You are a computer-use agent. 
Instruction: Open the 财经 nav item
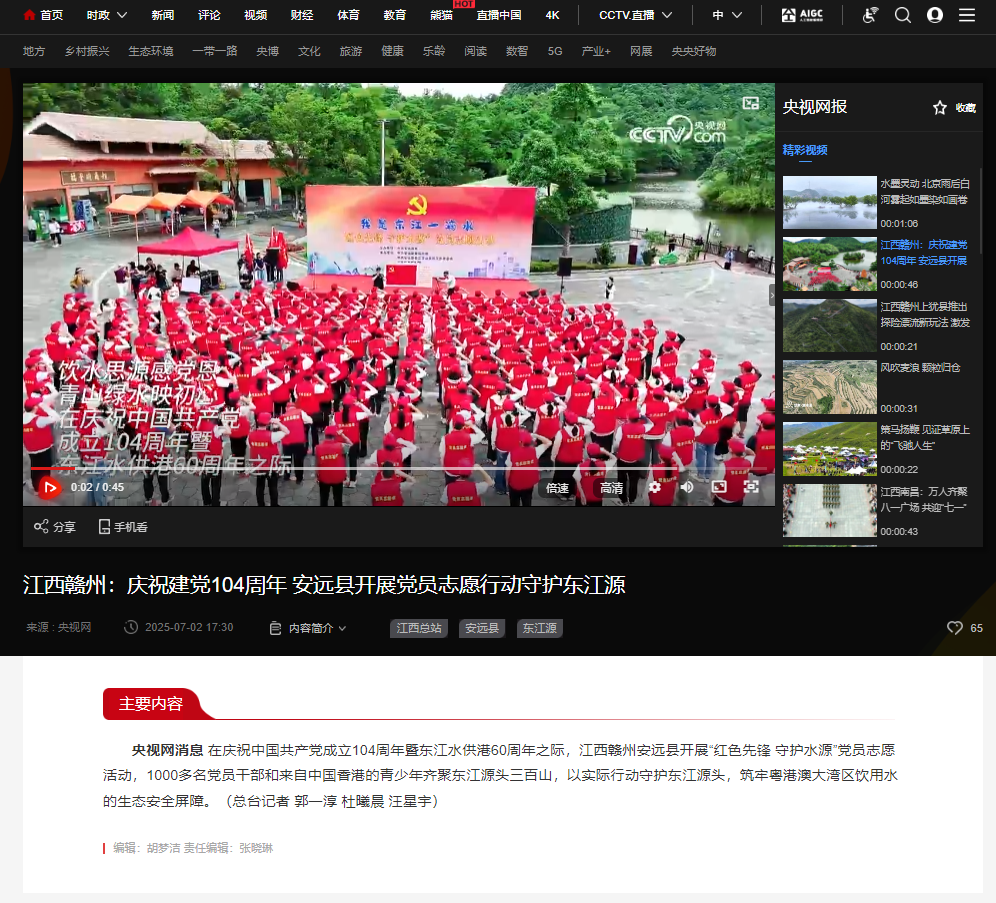click(302, 15)
